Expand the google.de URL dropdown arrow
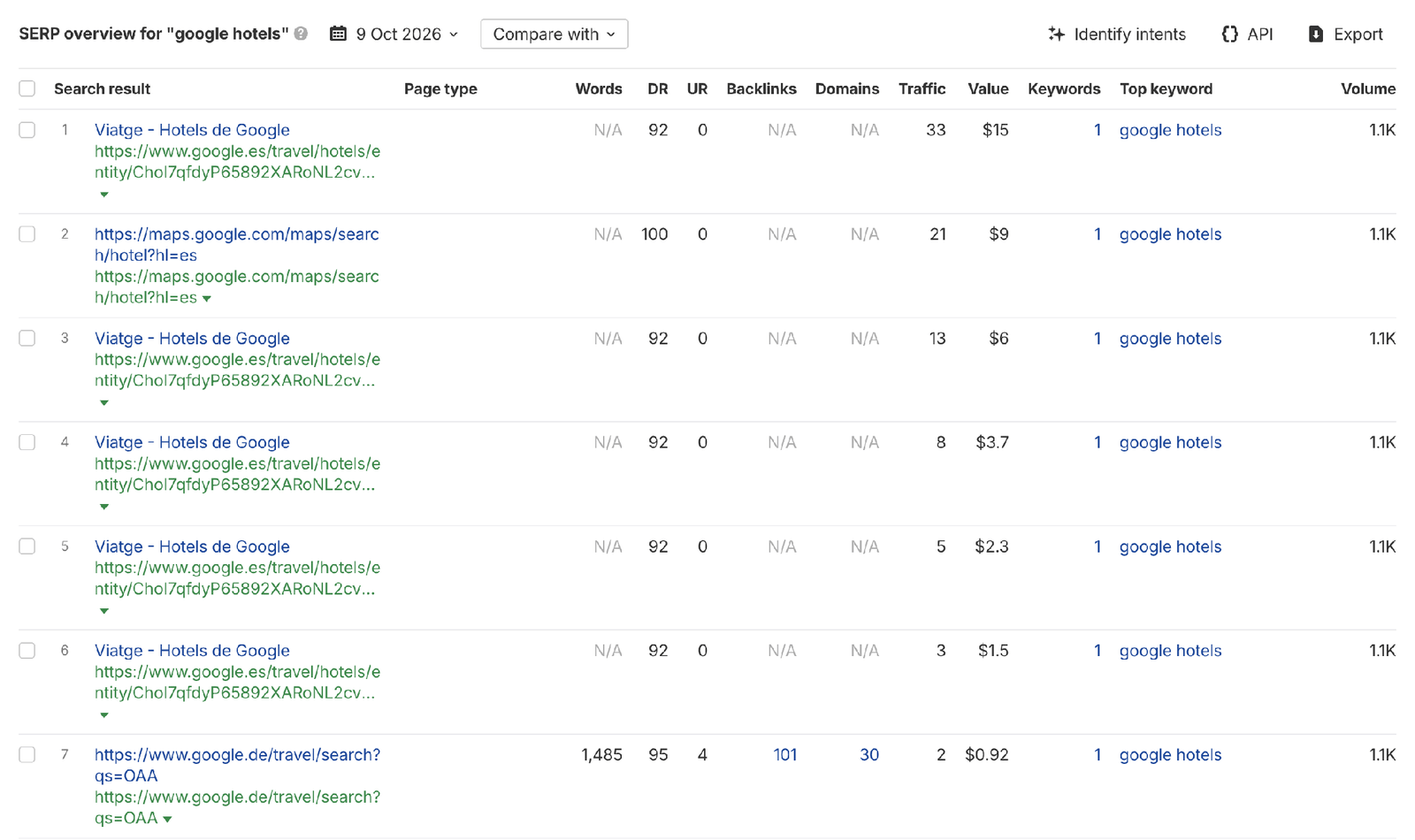The width and height of the screenshot is (1415, 840). 167,820
